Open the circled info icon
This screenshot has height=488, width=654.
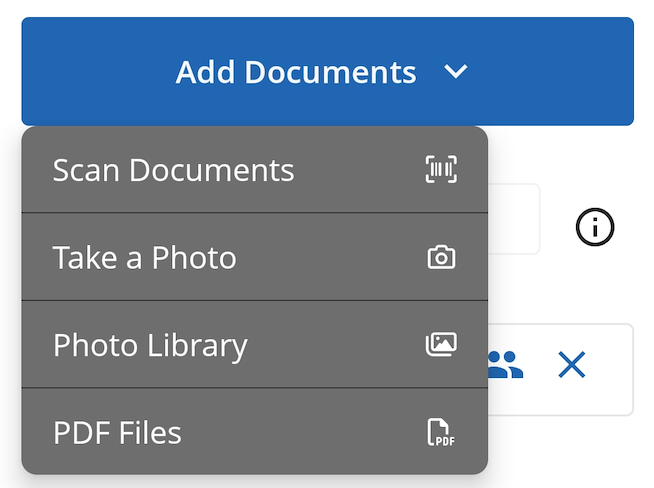click(x=595, y=227)
